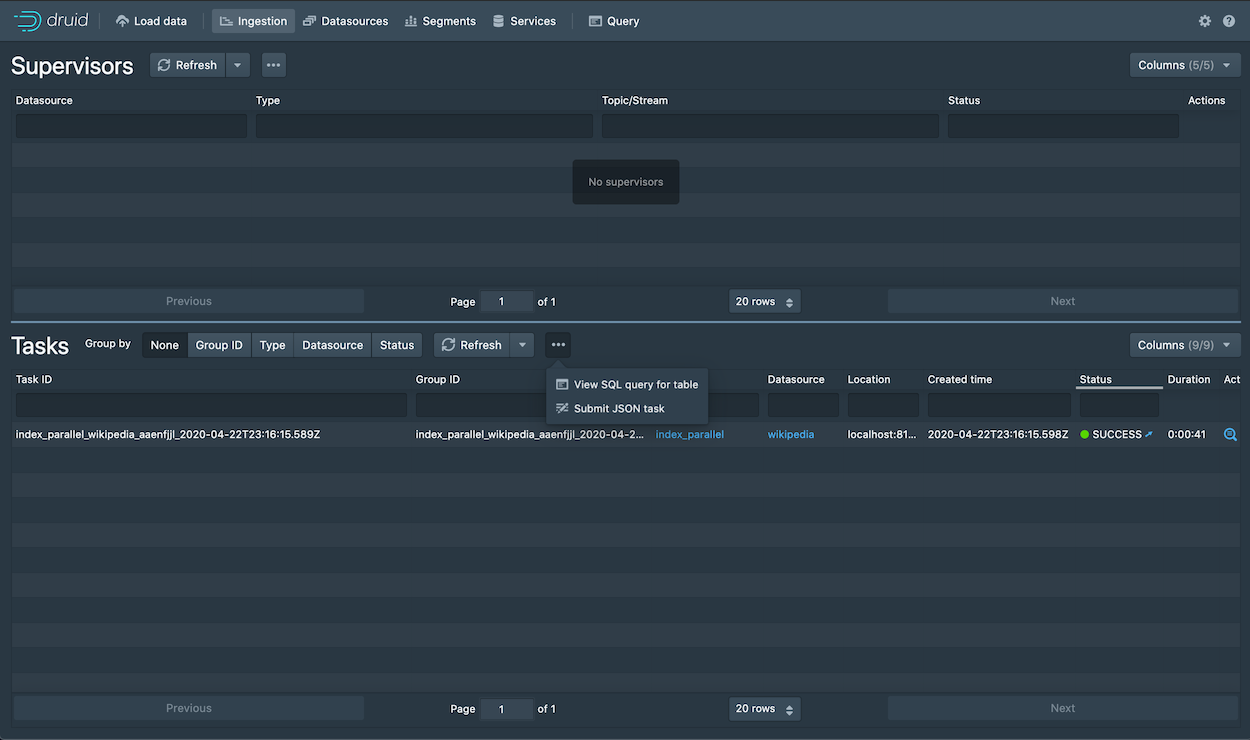Group tasks by Datasource
The height and width of the screenshot is (740, 1250).
click(x=332, y=344)
